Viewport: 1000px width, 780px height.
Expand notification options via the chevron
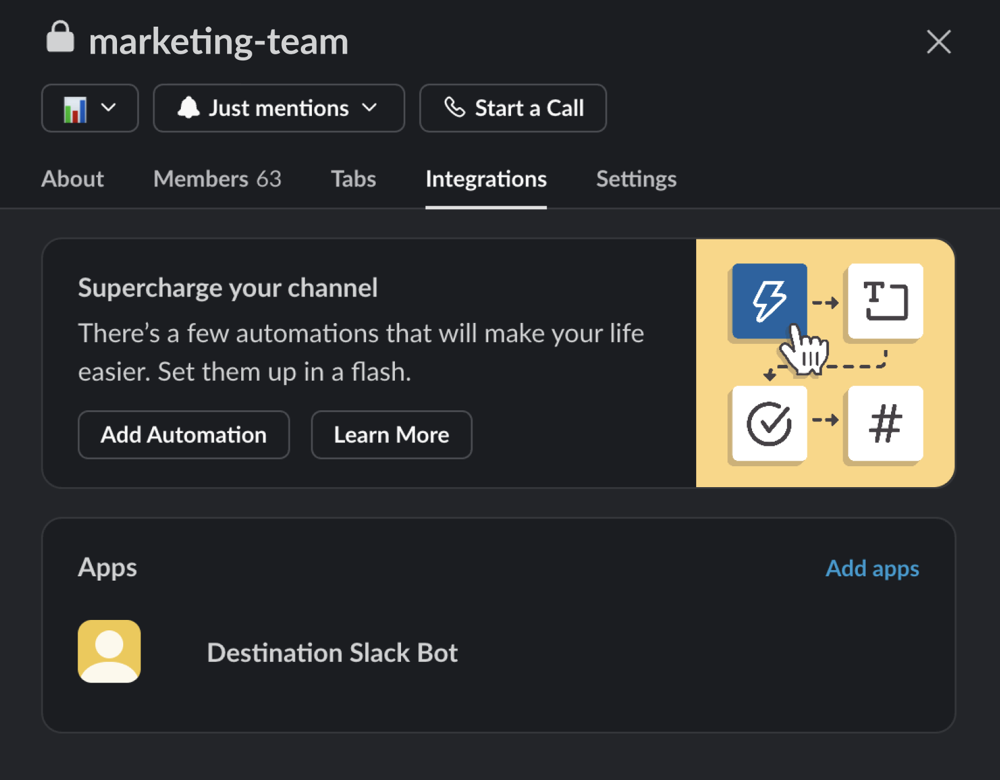coord(370,108)
